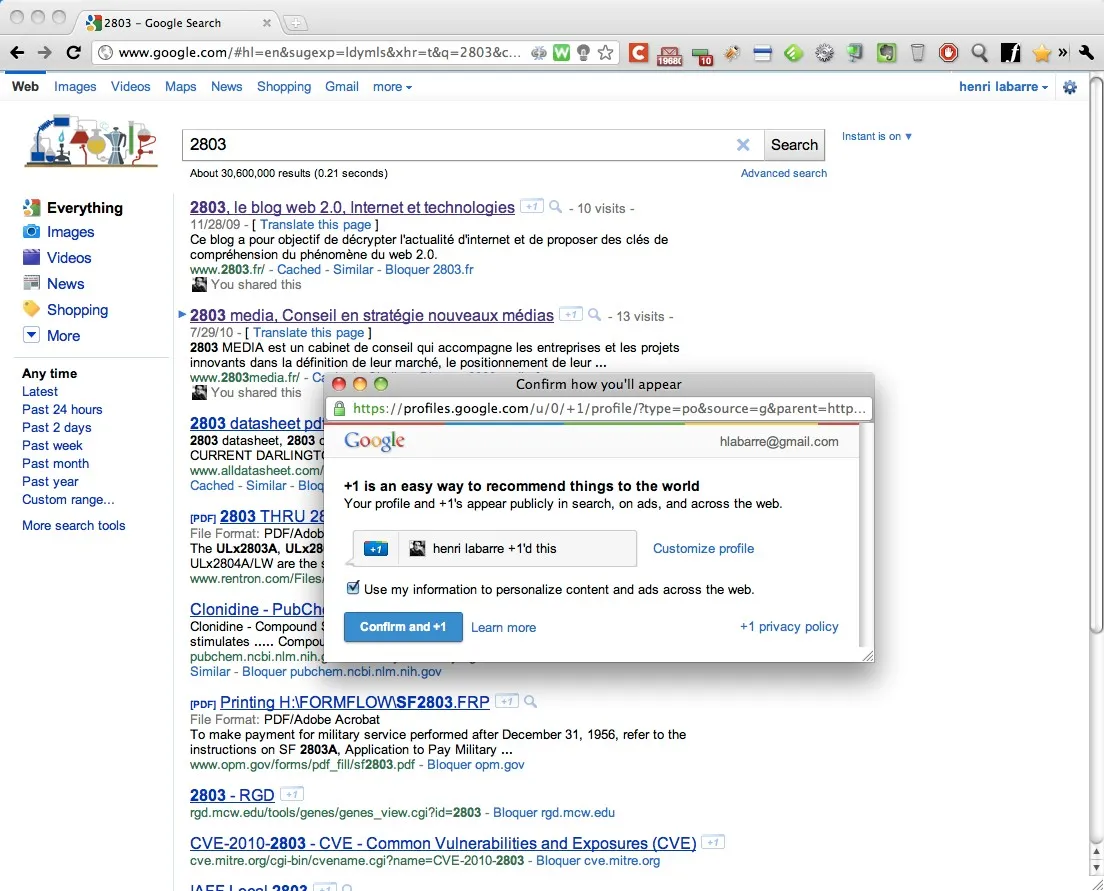The height and width of the screenshot is (891, 1104).
Task: Open Shopping in the top bar
Action: pos(284,87)
